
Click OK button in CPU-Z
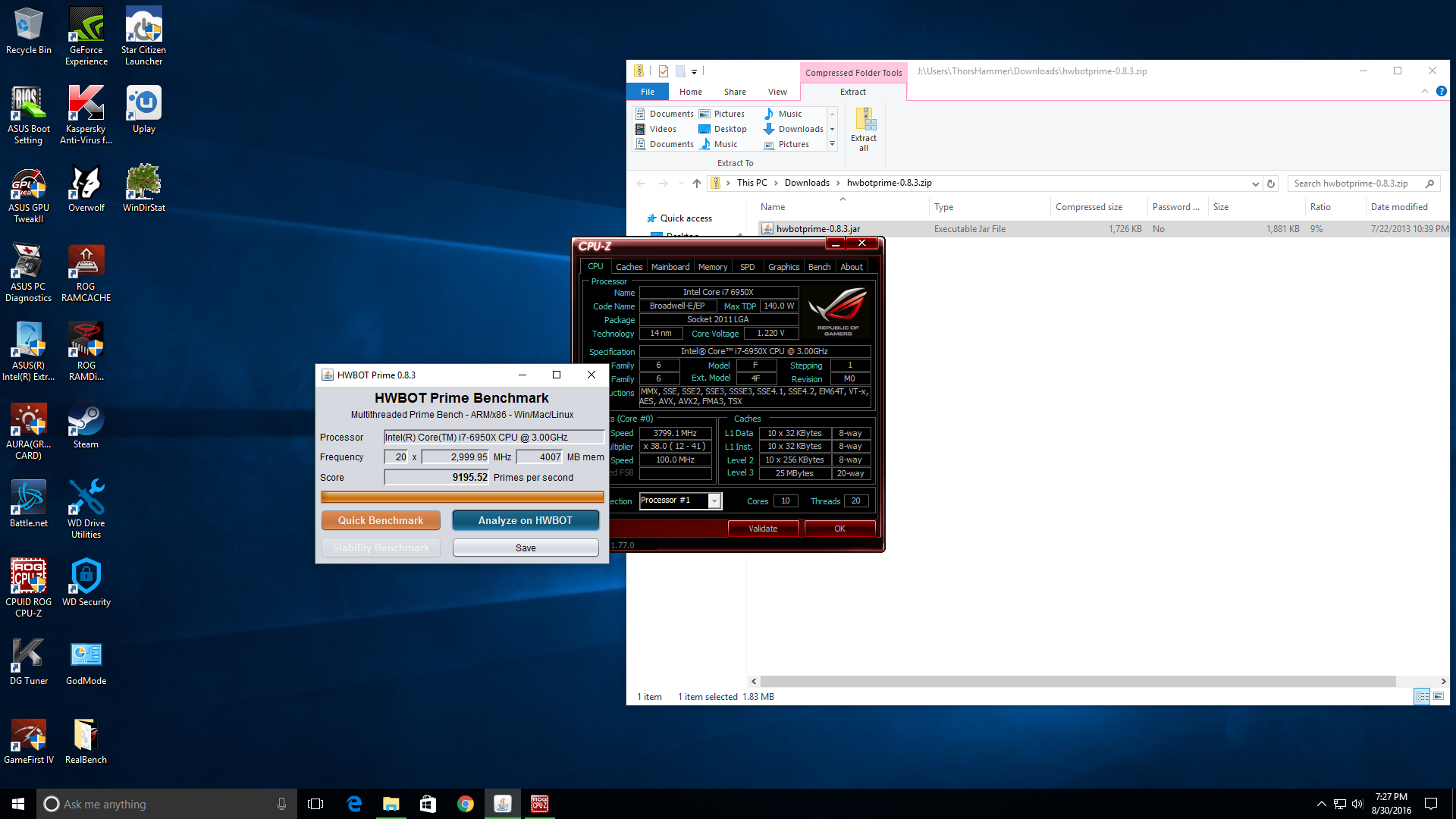839,529
